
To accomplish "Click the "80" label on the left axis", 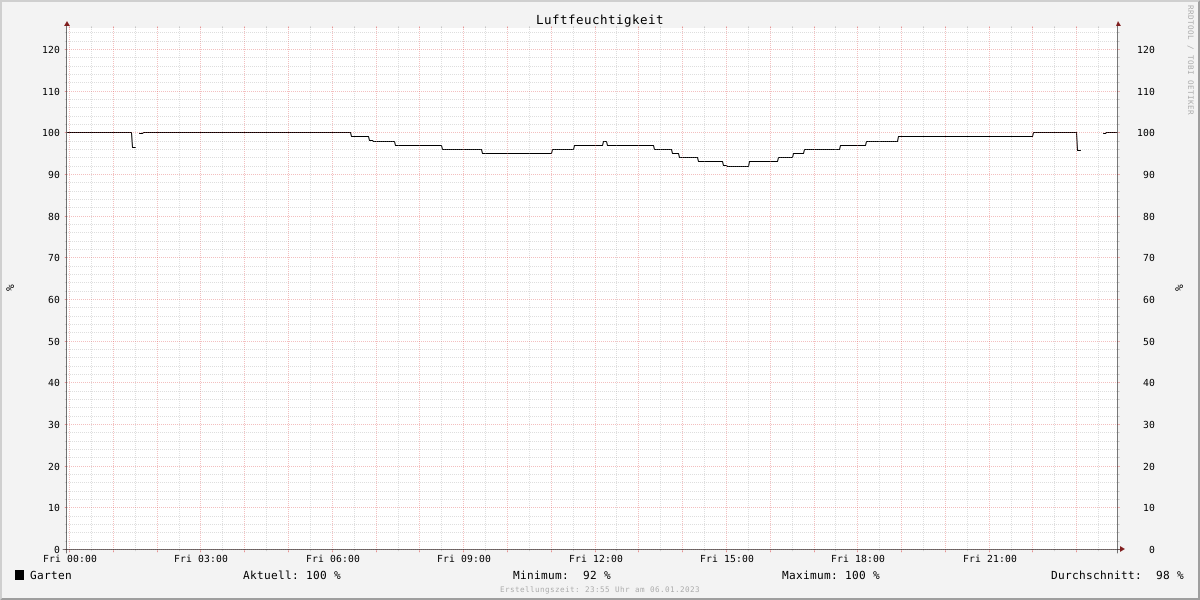I will (54, 217).
